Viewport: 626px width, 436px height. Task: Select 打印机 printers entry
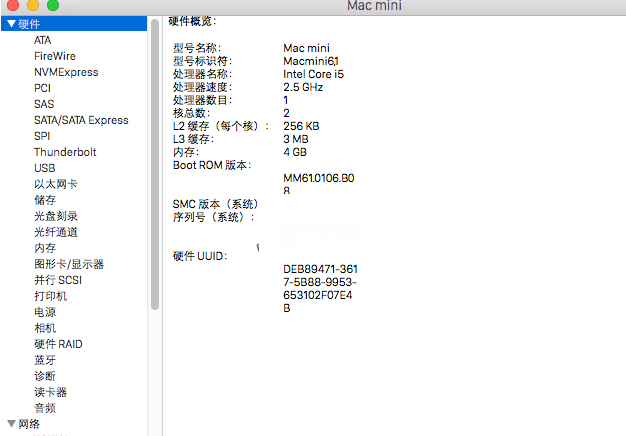(x=50, y=296)
